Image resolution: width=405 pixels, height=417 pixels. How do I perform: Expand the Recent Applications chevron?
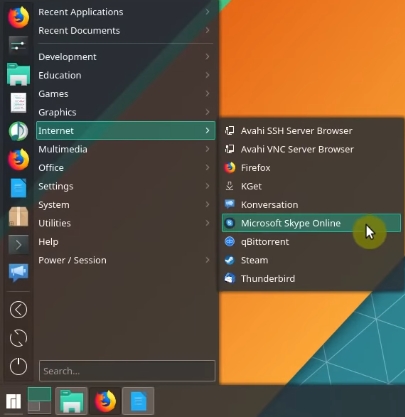point(207,12)
